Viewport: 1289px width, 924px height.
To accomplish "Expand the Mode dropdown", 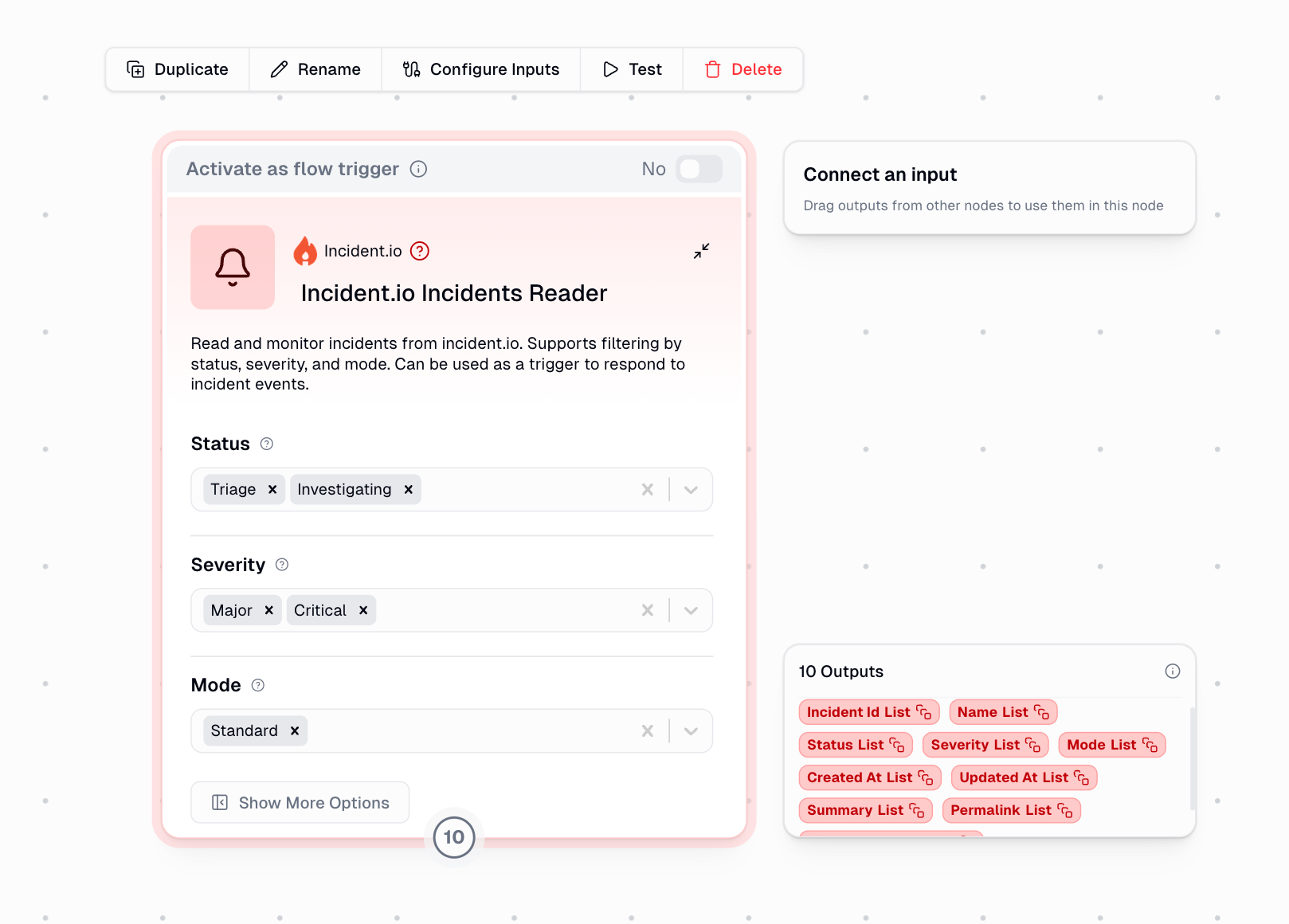I will point(690,730).
